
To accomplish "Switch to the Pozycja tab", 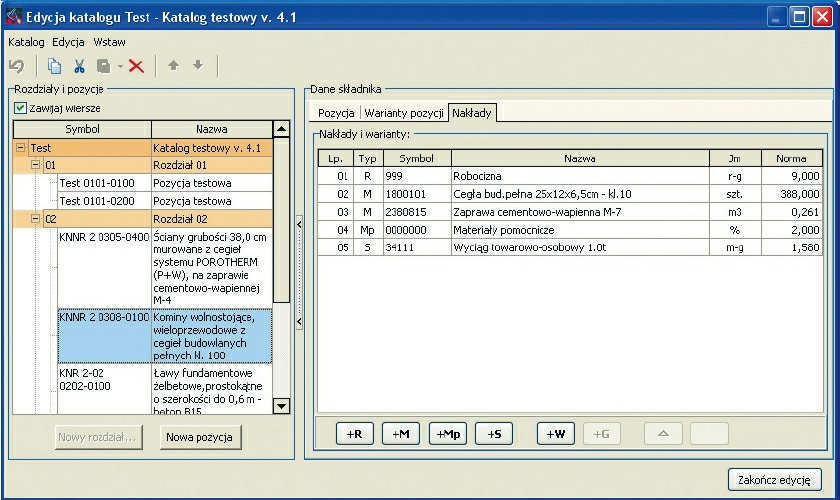I will point(336,113).
